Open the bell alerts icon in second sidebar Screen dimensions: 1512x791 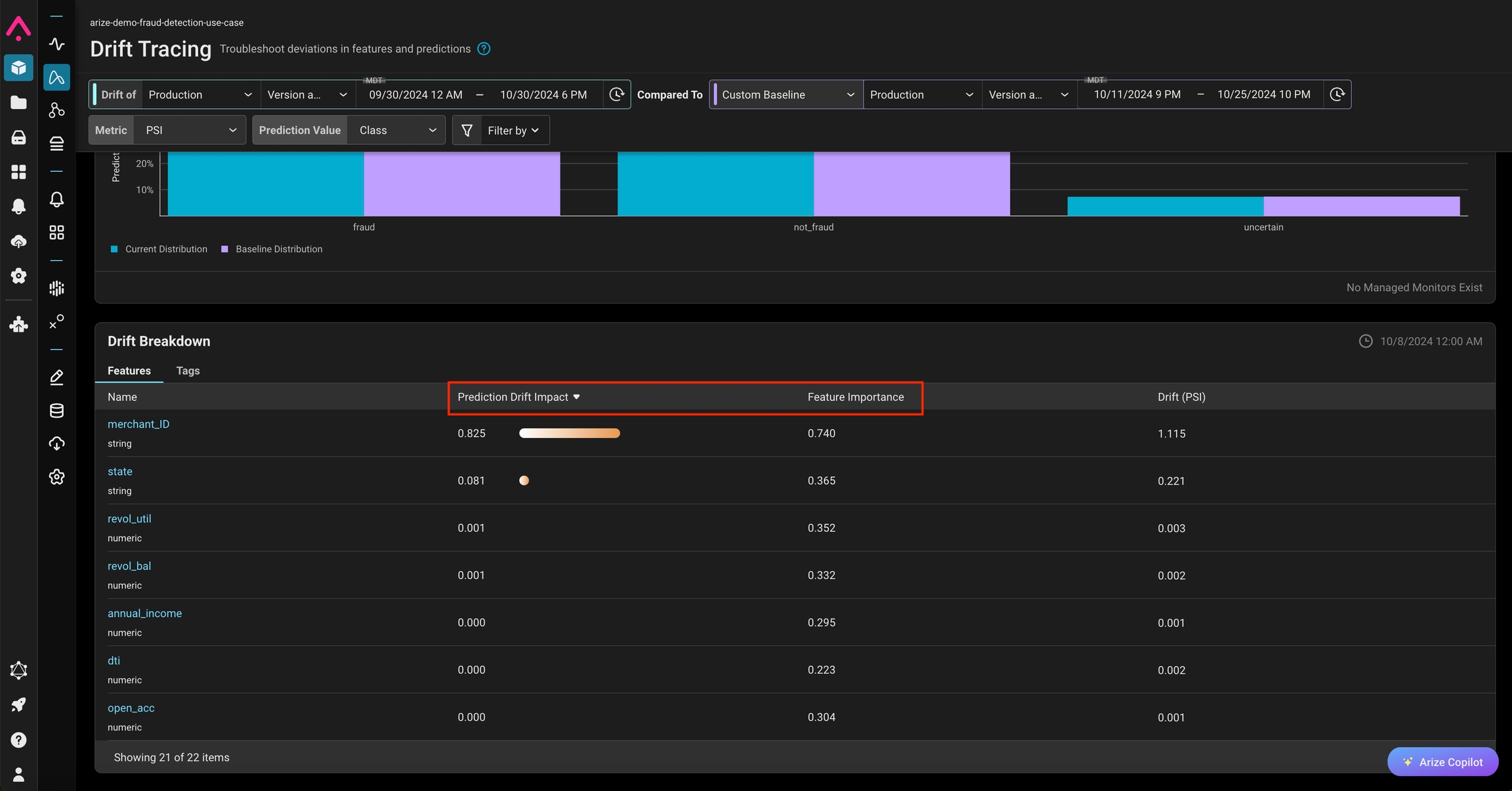(x=57, y=199)
